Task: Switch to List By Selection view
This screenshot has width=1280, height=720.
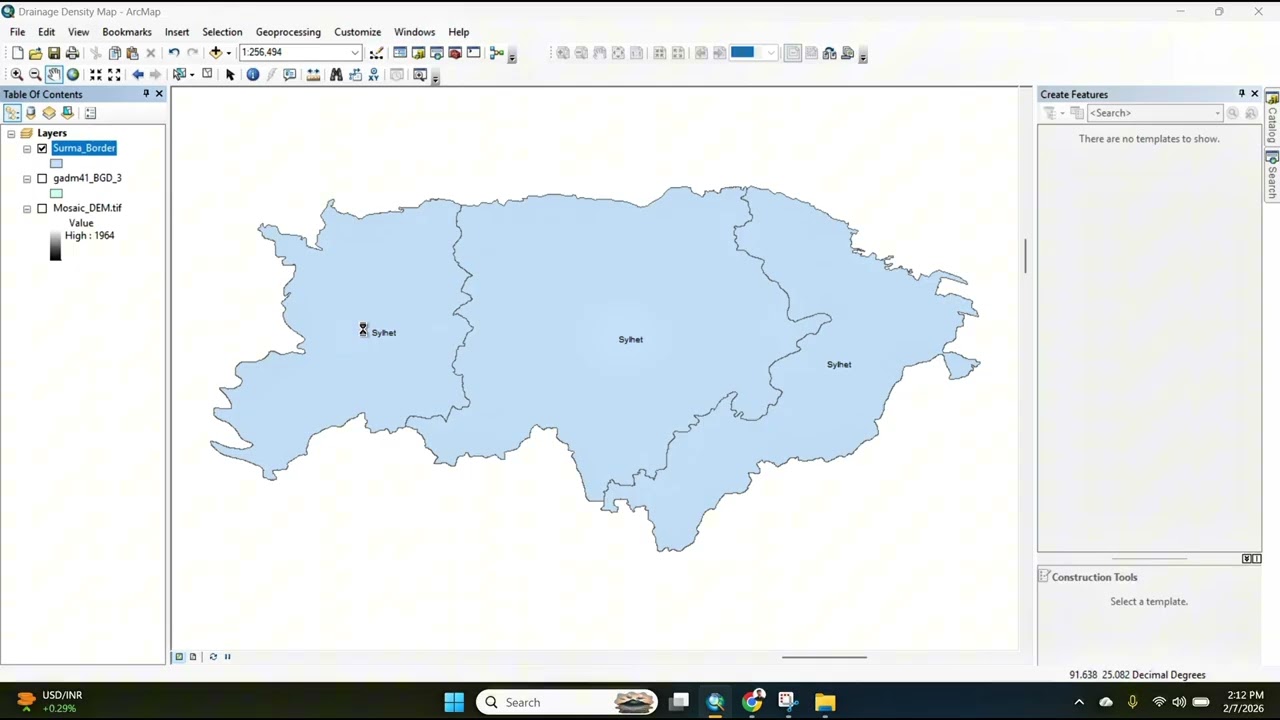Action: coord(67,113)
